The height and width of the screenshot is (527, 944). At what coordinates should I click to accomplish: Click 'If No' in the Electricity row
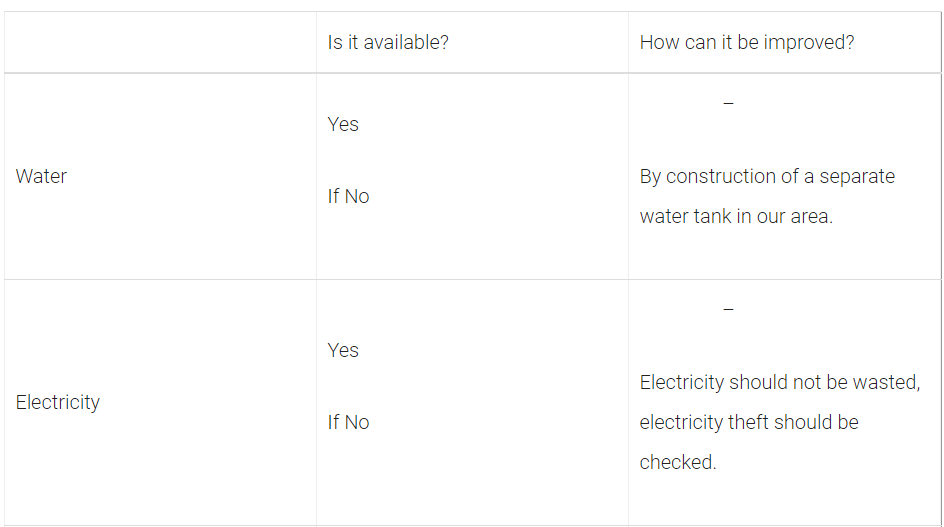point(348,422)
